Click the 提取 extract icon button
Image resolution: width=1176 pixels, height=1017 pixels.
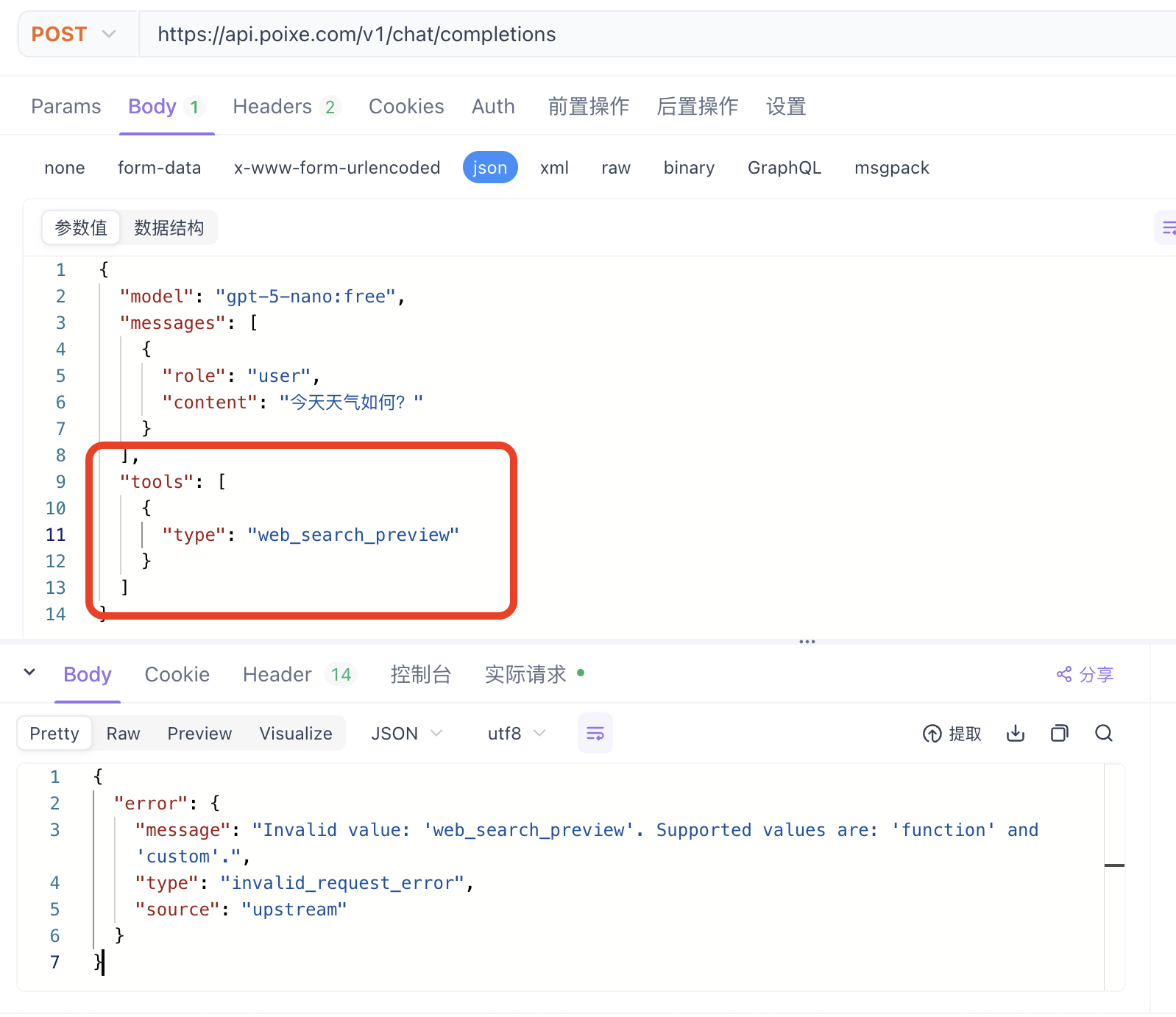(952, 734)
